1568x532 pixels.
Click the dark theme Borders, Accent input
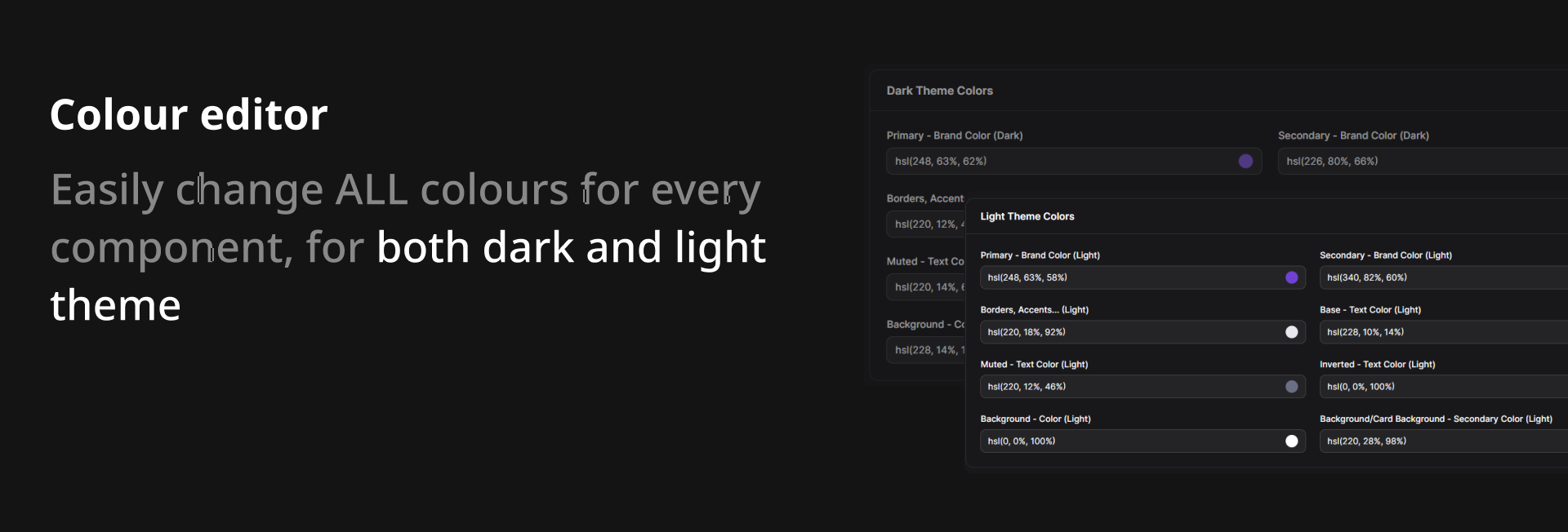coord(926,224)
